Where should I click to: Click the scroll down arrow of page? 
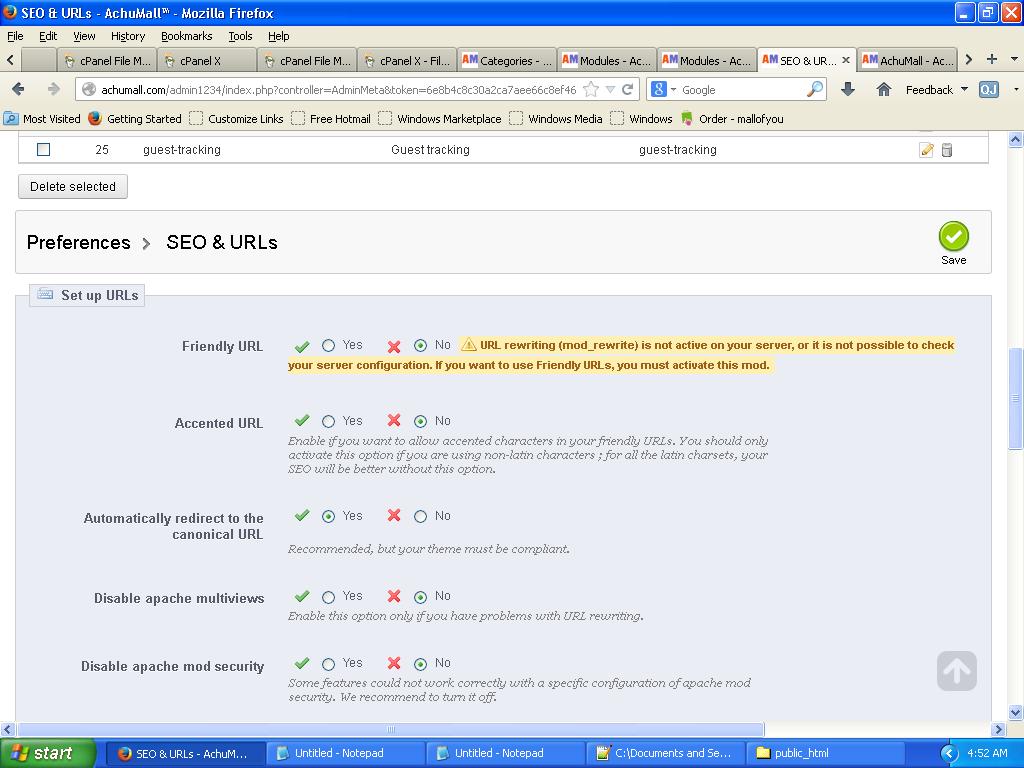pos(1015,712)
